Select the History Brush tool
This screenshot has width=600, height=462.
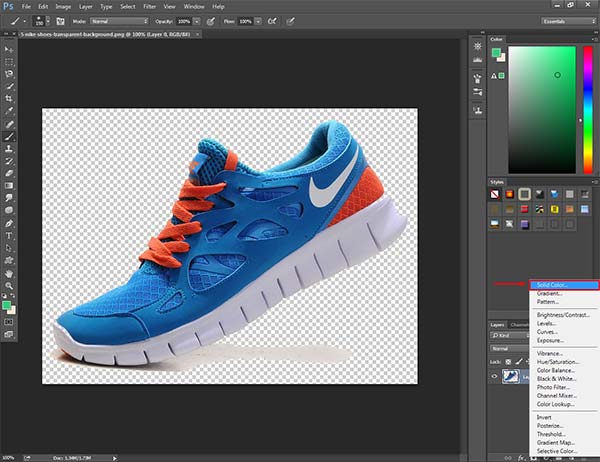[8, 161]
